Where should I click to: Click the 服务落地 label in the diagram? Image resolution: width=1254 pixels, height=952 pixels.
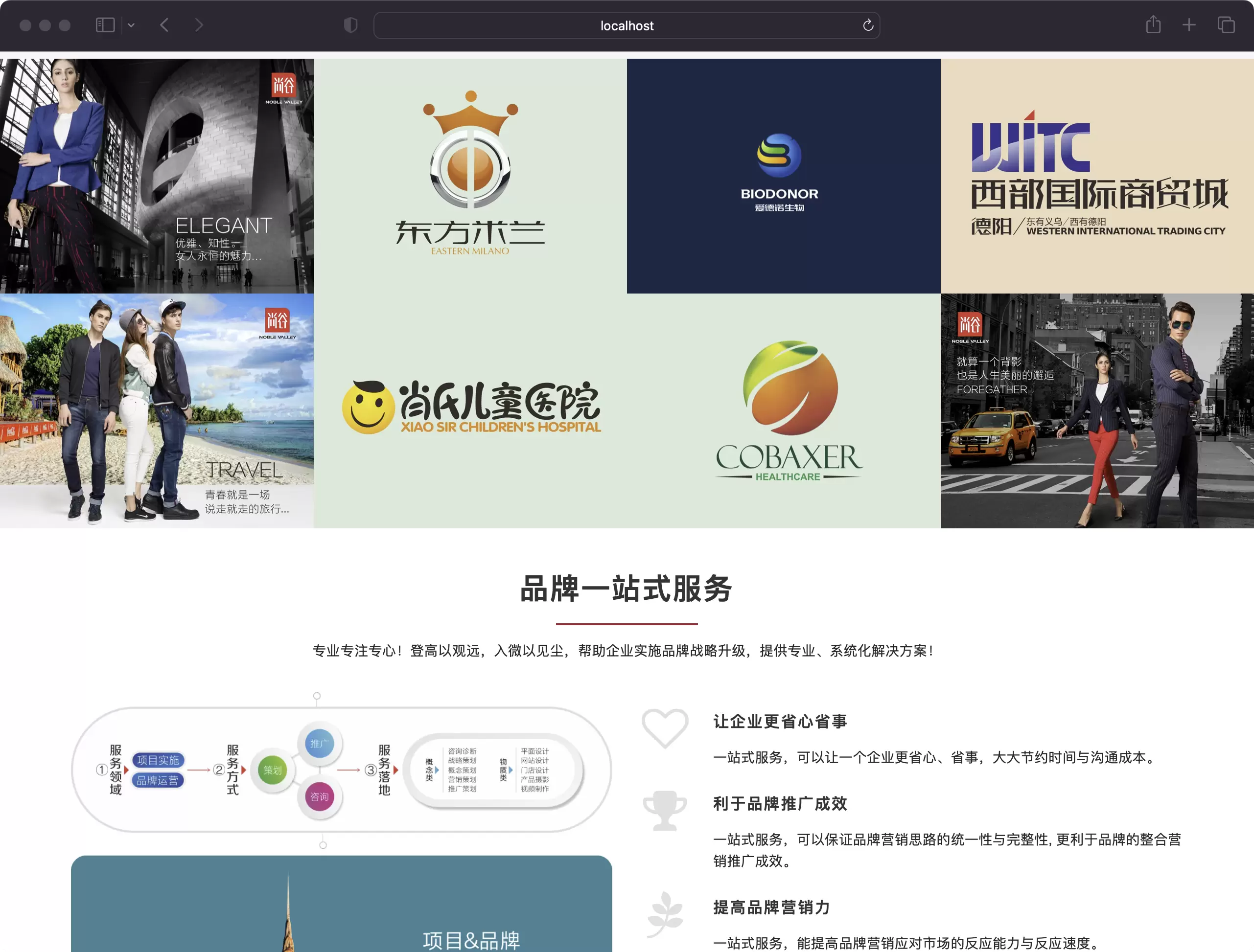pos(384,770)
